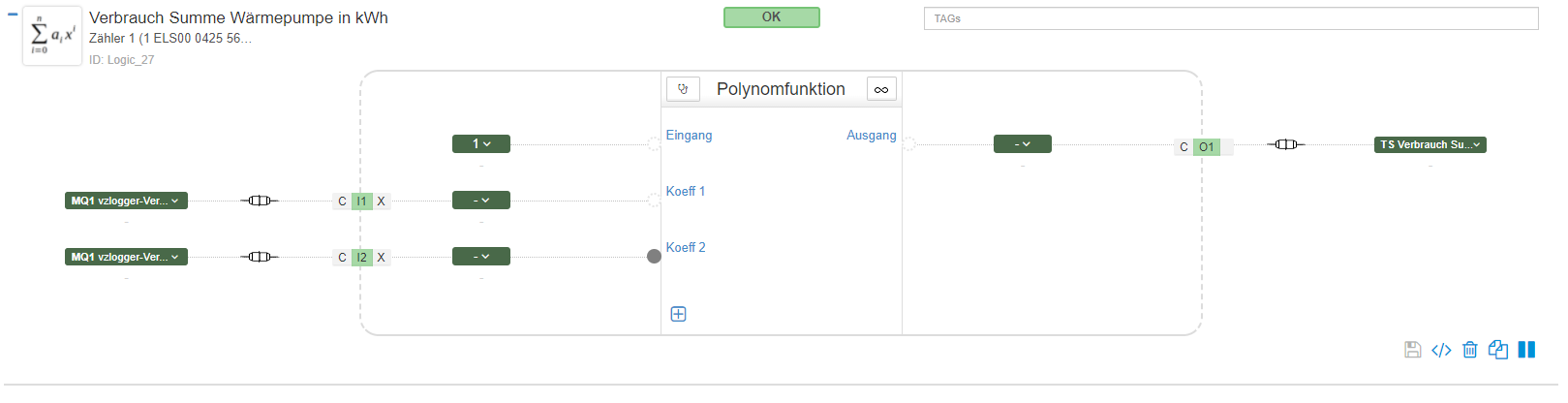1568x403 pixels.
Task: Open the Eingang dropdown showing 1
Action: (481, 143)
